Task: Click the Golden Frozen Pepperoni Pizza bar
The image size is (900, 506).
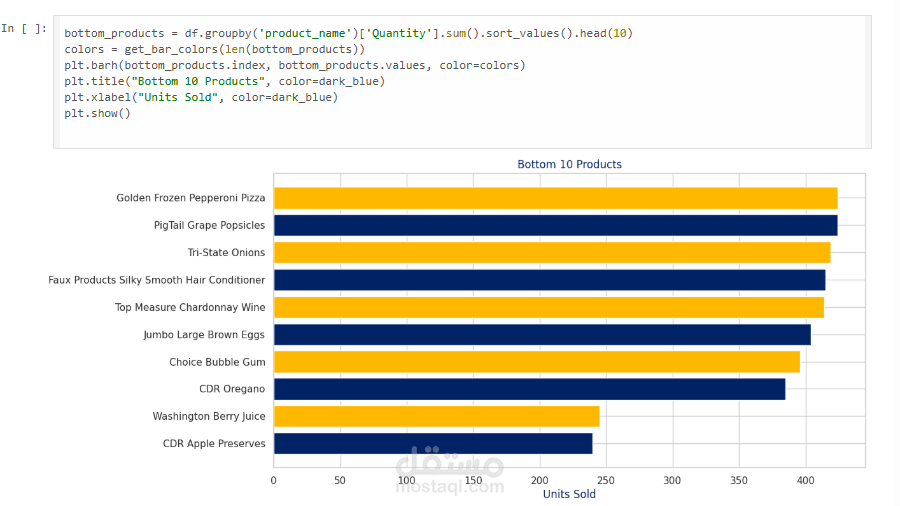Action: 555,198
